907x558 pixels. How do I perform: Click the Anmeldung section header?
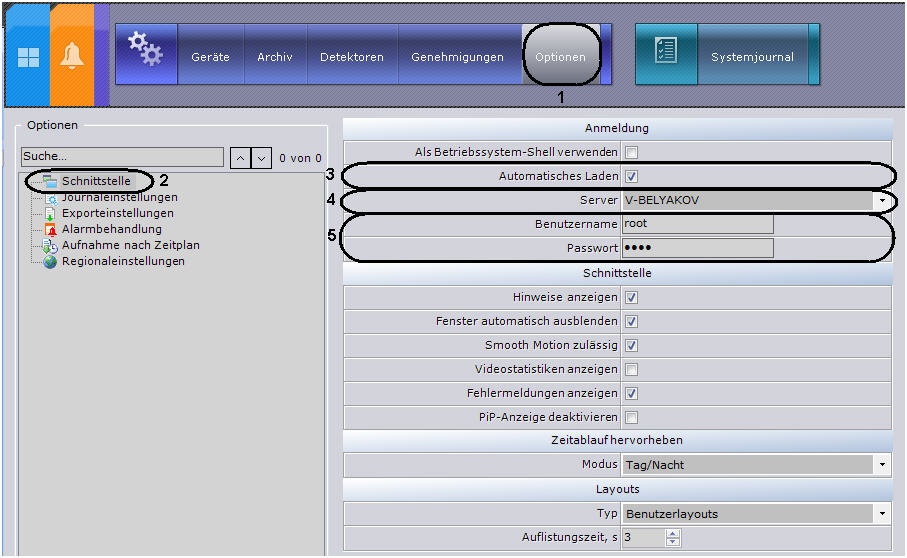coord(617,128)
